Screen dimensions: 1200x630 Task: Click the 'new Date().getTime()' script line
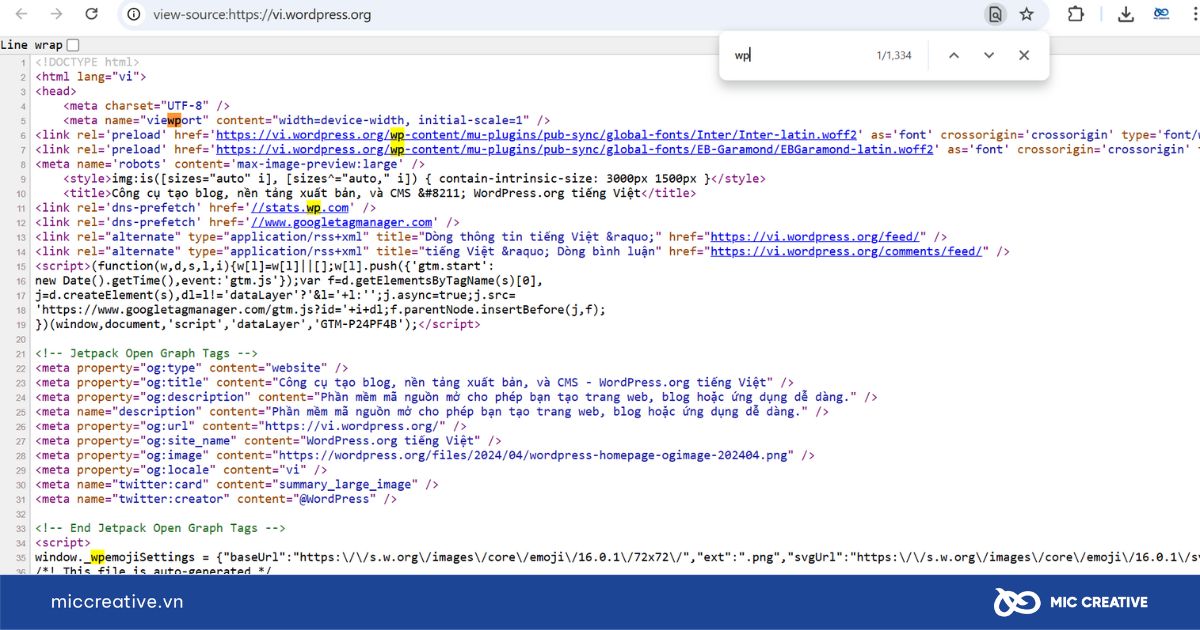pos(289,280)
